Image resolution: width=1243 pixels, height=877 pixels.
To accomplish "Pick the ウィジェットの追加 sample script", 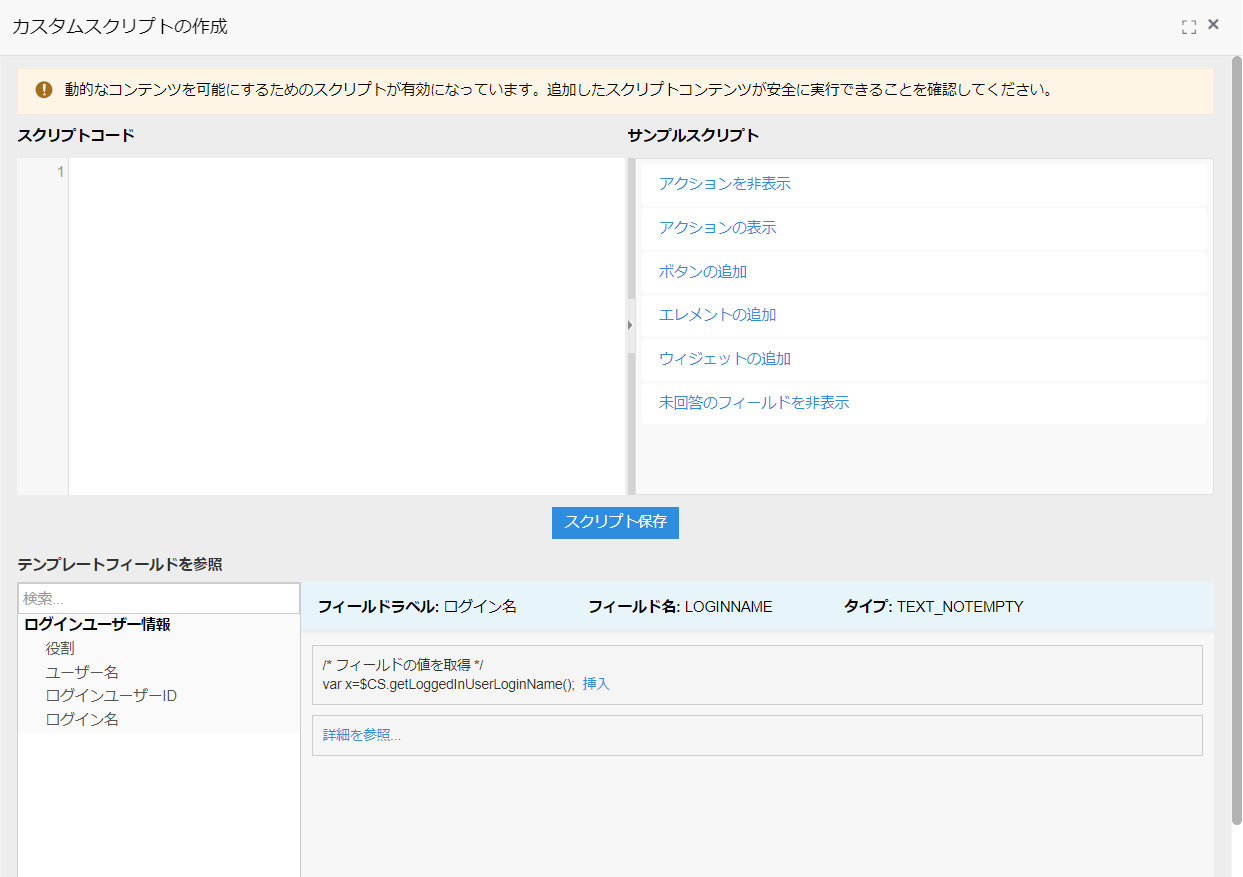I will point(724,359).
